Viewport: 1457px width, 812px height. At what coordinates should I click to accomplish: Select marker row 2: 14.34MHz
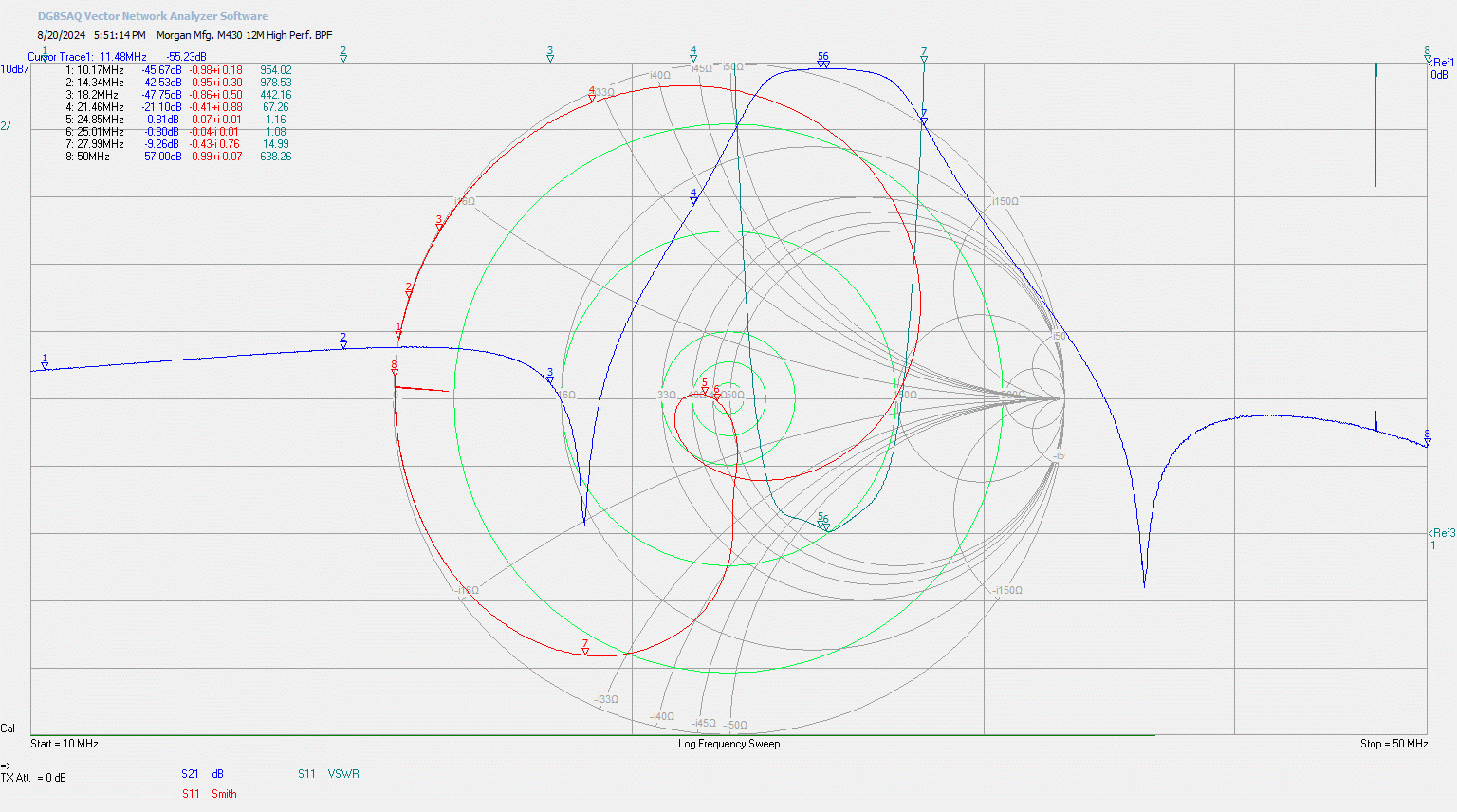click(178, 83)
